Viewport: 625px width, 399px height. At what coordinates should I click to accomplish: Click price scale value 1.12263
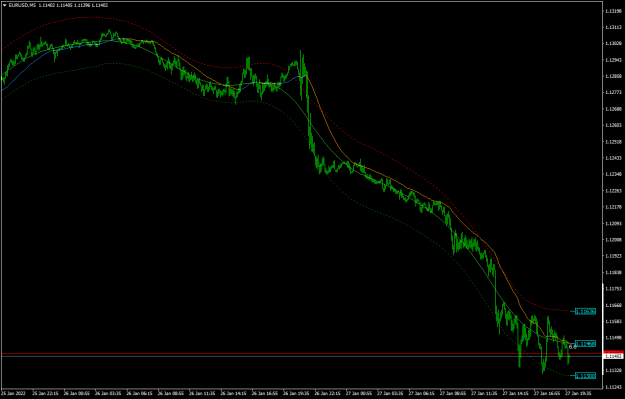click(x=613, y=191)
